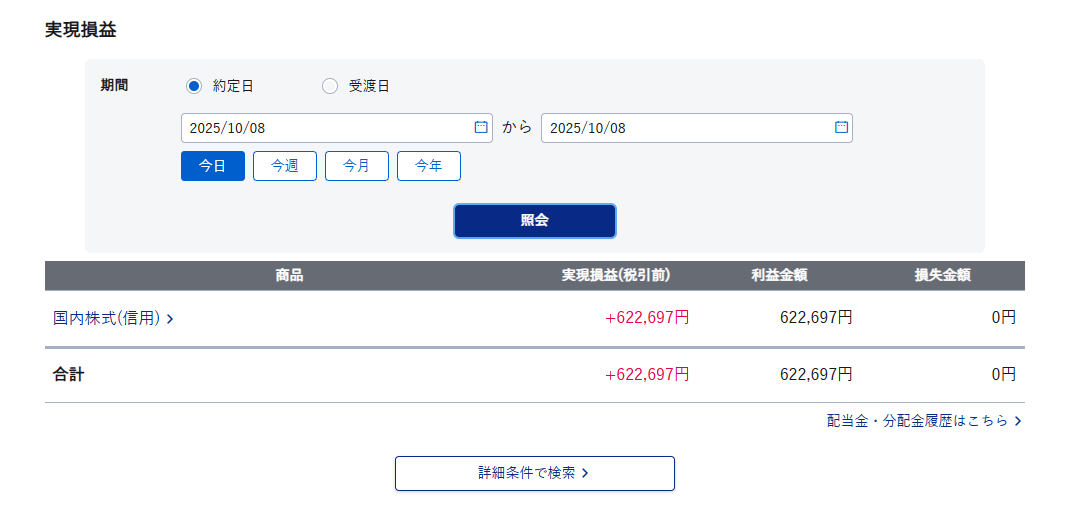Select the 利益金額 column header
The height and width of the screenshot is (526, 1086).
(780, 275)
